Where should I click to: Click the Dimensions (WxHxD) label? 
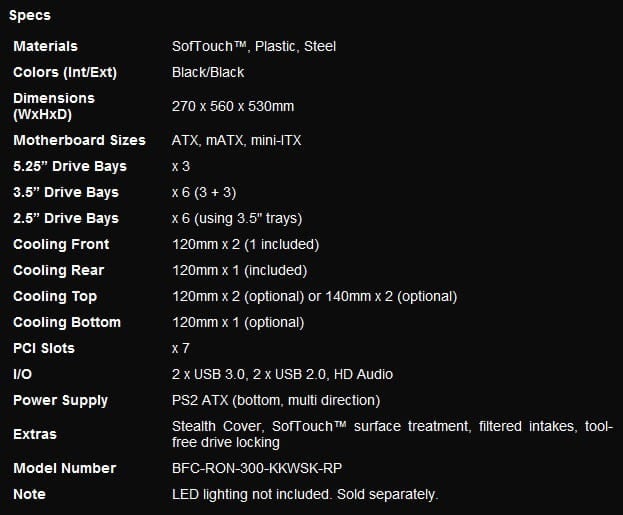[54, 106]
